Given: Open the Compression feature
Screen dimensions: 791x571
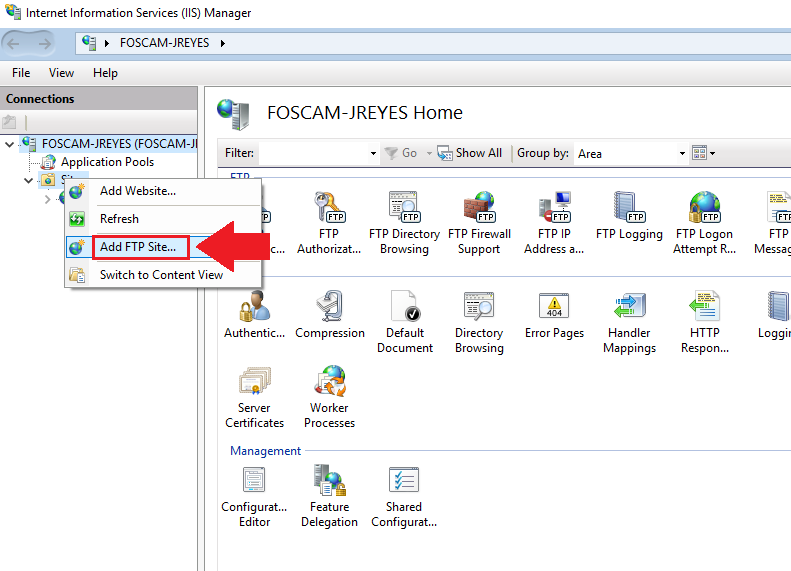Looking at the screenshot, I should (x=329, y=314).
